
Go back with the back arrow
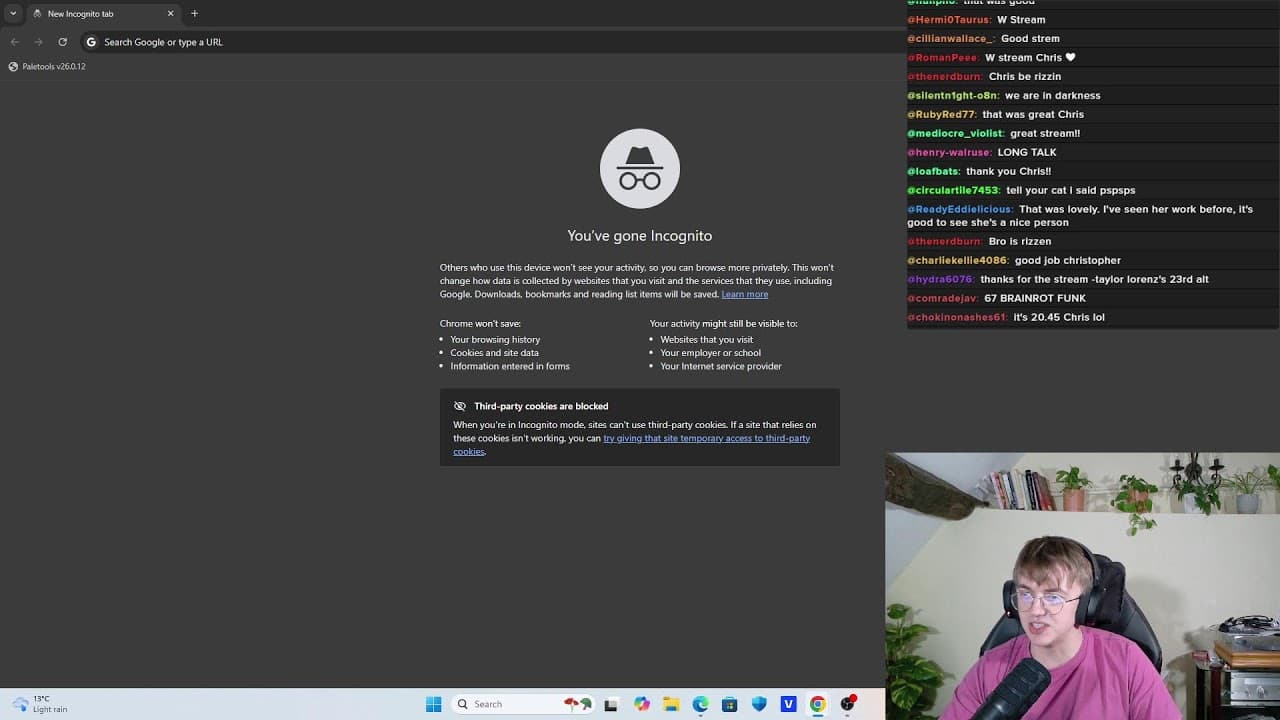click(14, 42)
